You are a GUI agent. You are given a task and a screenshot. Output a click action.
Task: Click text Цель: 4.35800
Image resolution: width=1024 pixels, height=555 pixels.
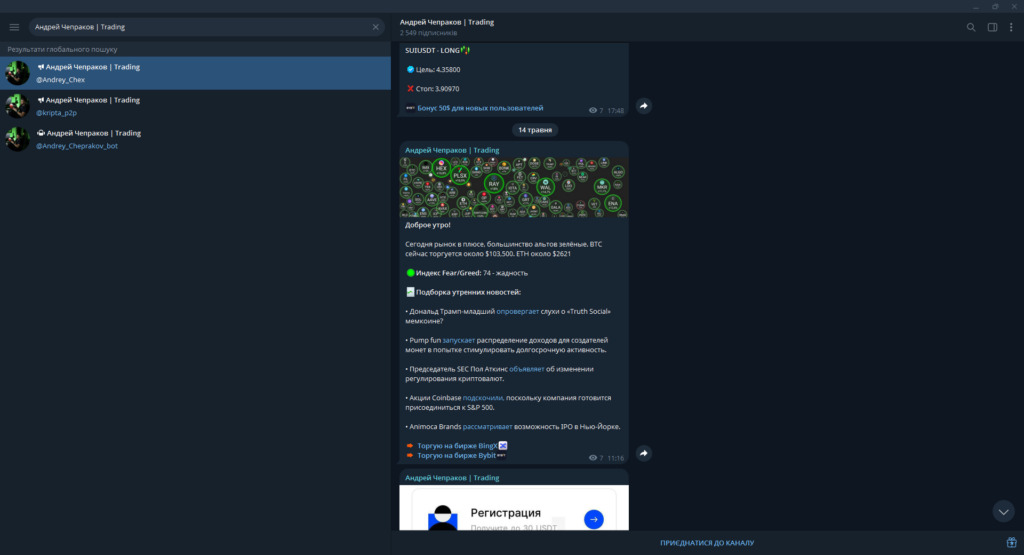438,69
